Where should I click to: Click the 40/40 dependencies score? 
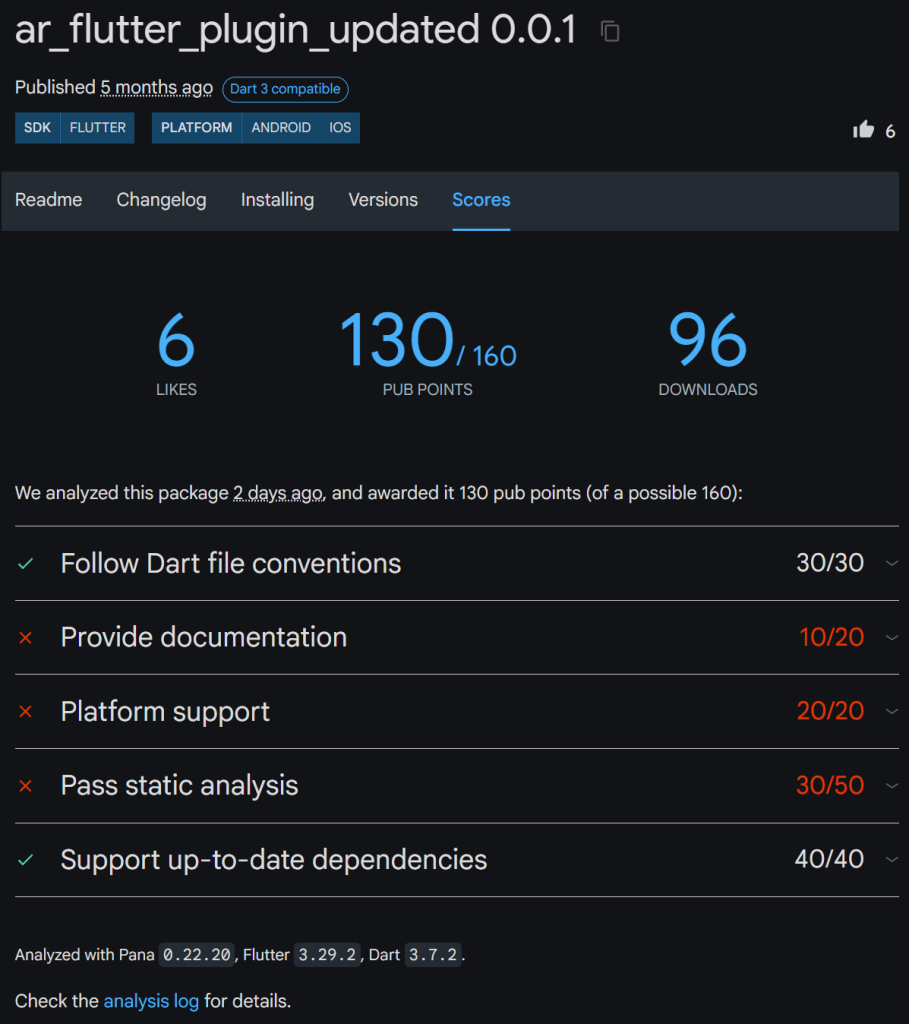[x=829, y=859]
